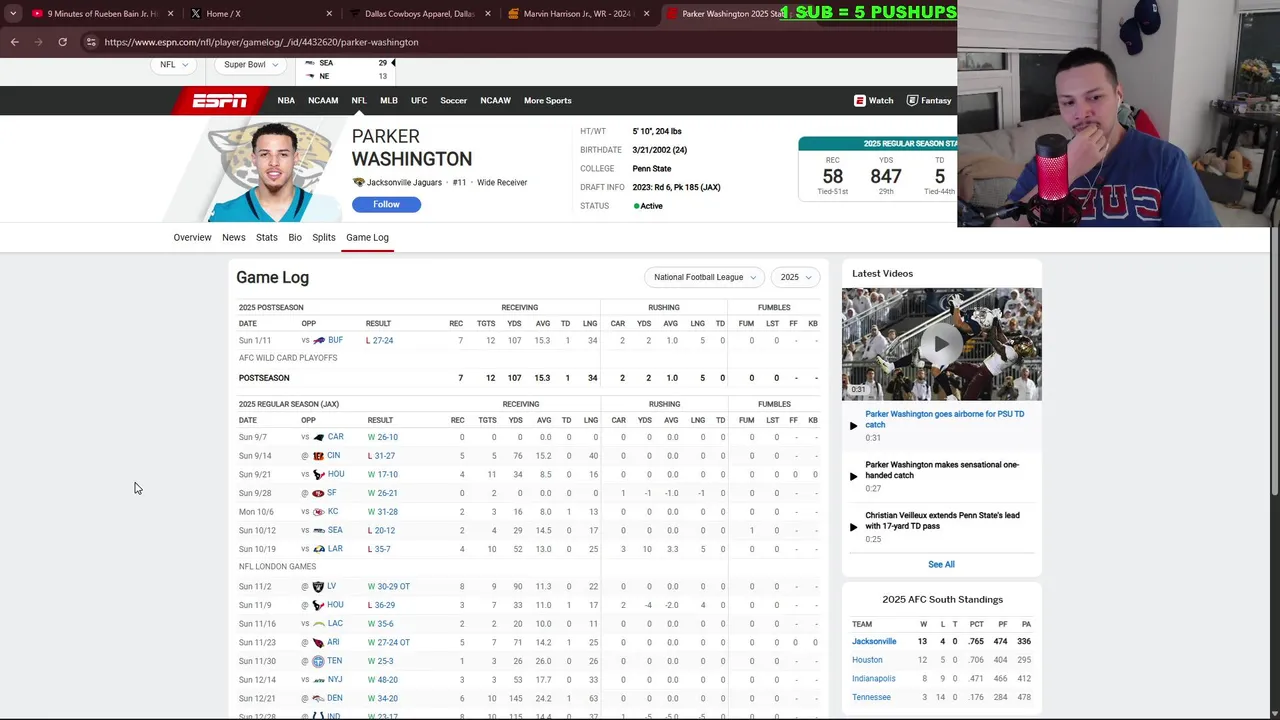1280x720 pixels.
Task: Open the NCAAM menu in ESPN nav
Action: tap(323, 100)
